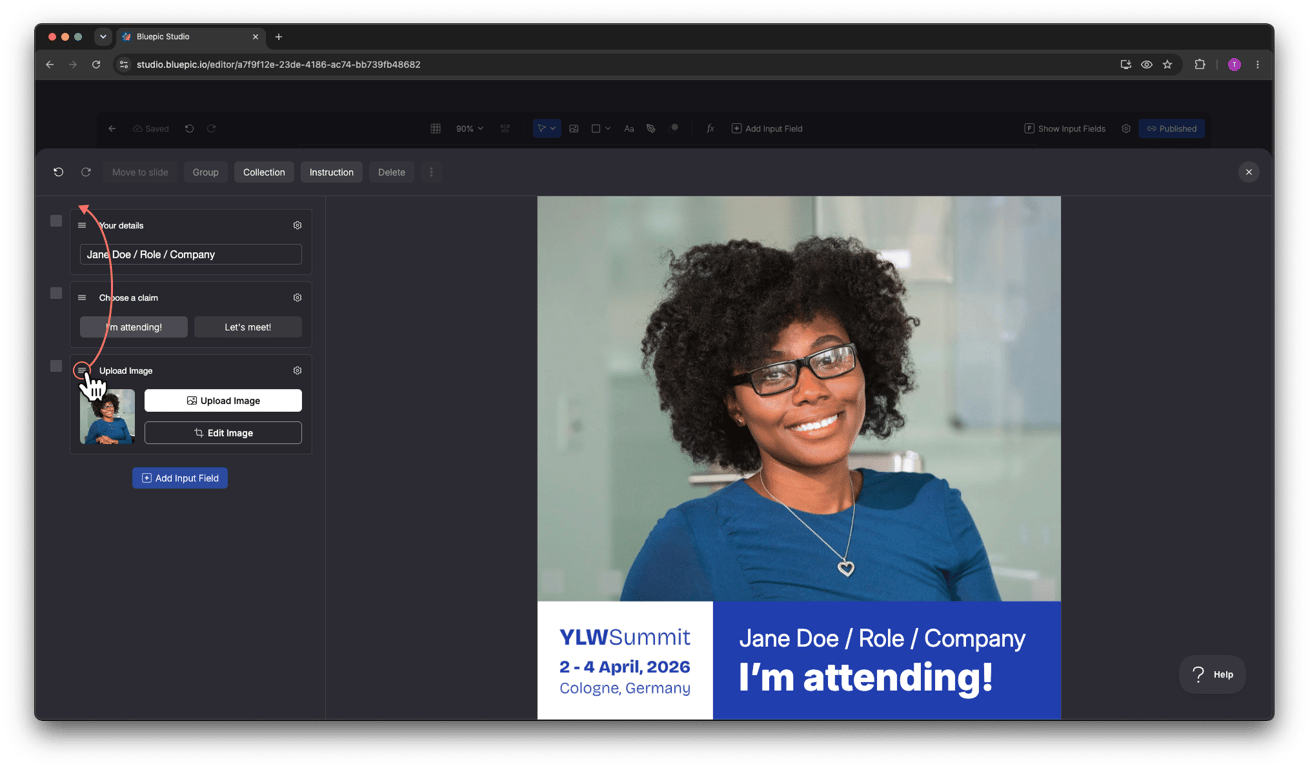The image size is (1310, 768).
Task: Click the drag handle beside Choose a claim
Action: pyautogui.click(x=82, y=297)
